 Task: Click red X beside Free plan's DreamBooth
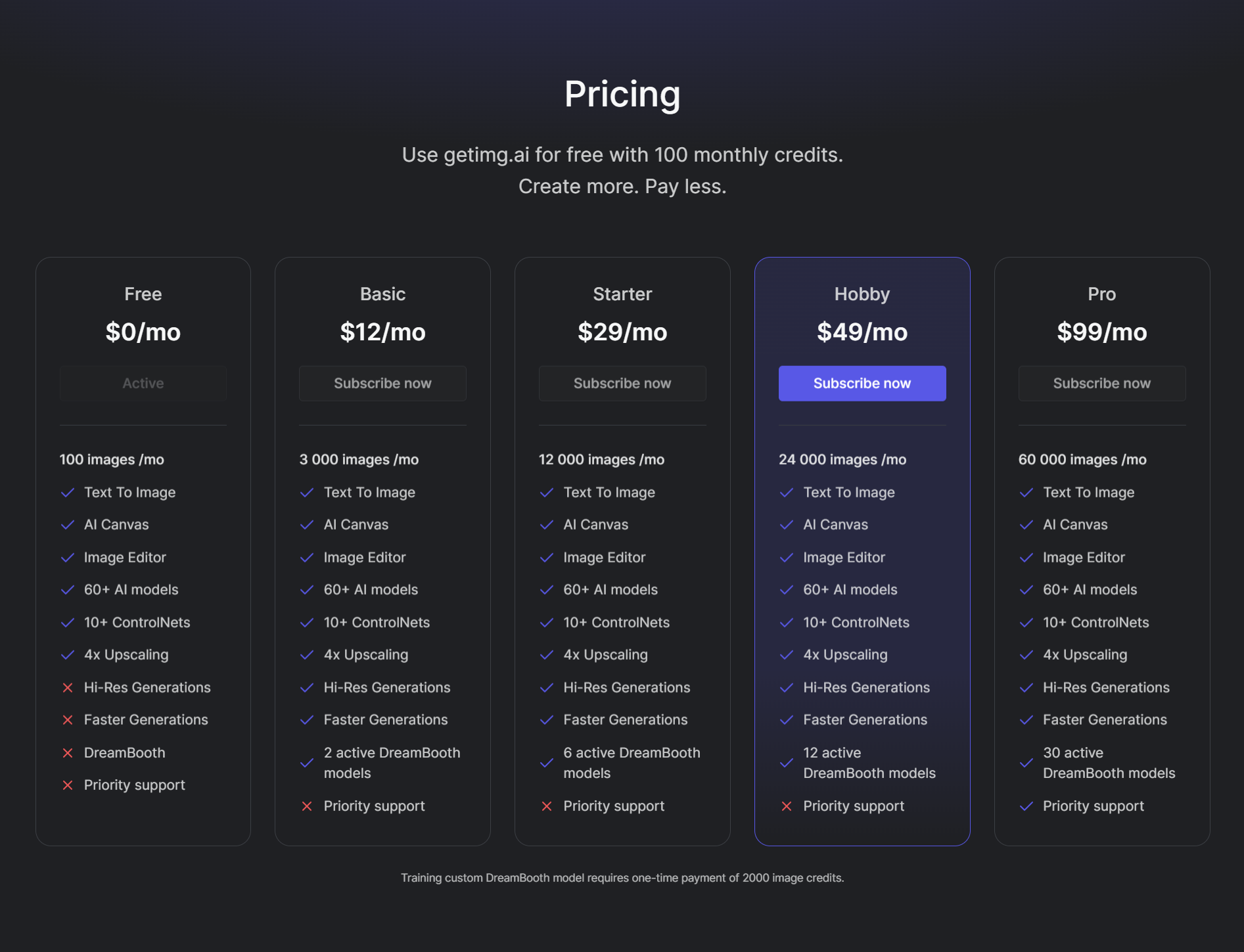68,753
